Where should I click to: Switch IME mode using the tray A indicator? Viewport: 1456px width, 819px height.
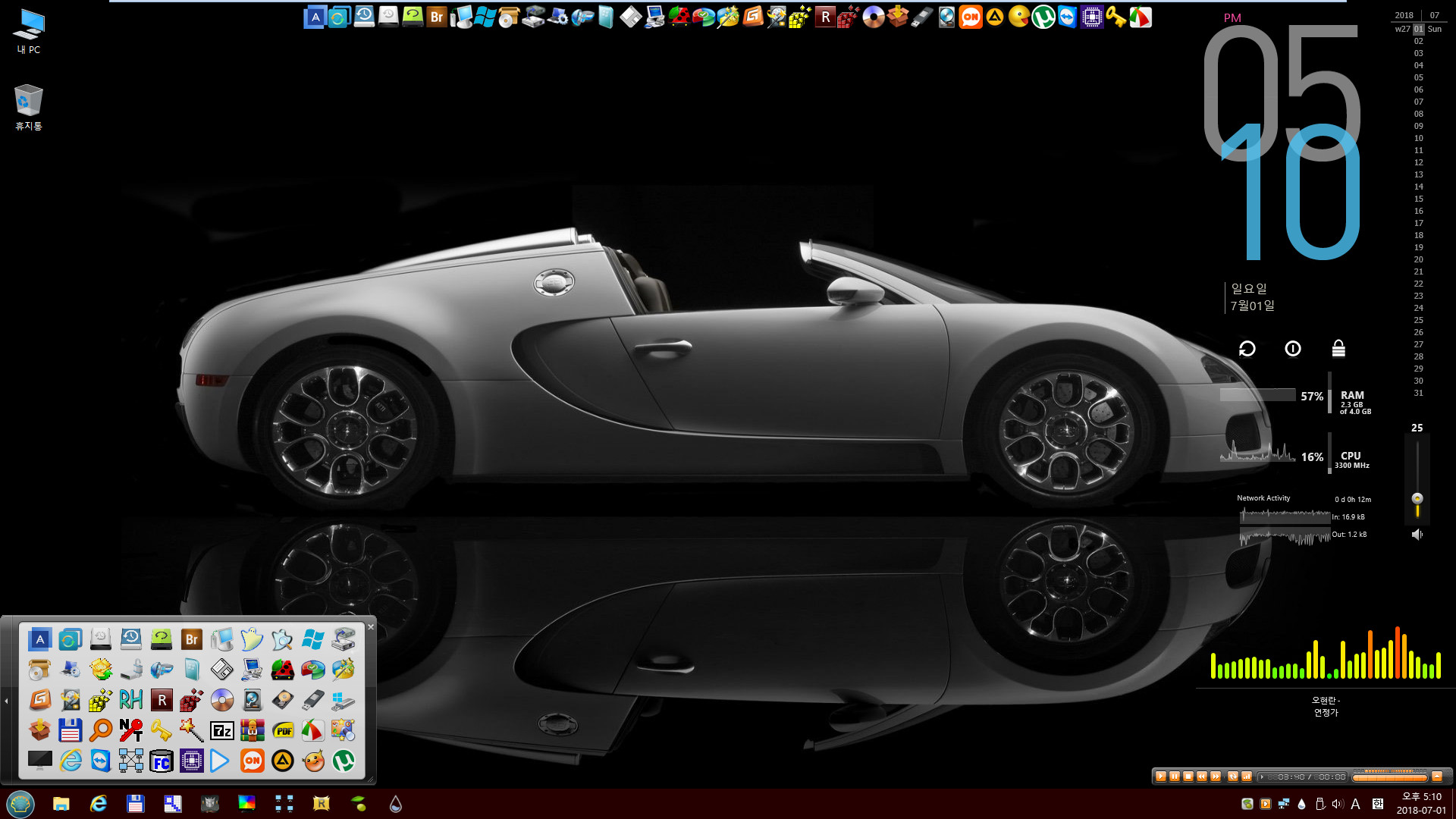coord(1356,804)
